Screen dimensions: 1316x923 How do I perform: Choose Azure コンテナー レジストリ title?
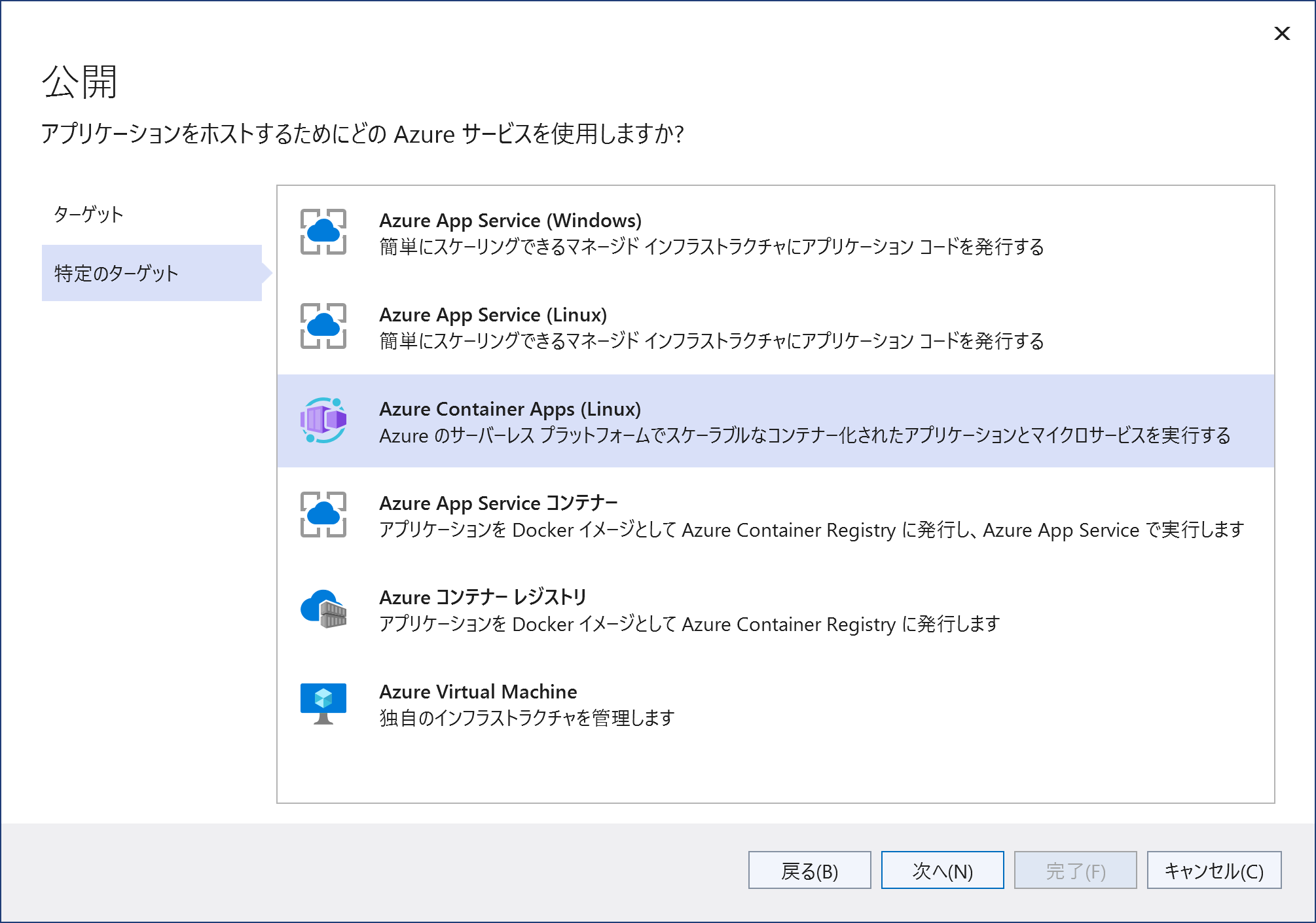(x=483, y=598)
